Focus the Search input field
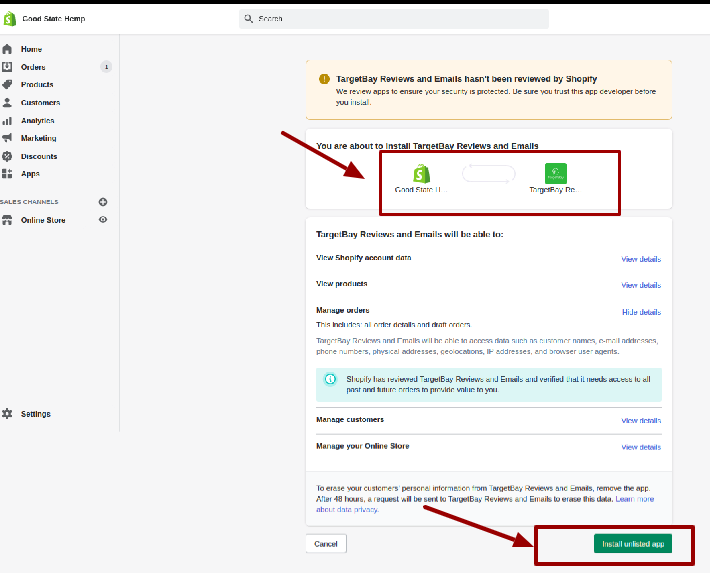 393,19
